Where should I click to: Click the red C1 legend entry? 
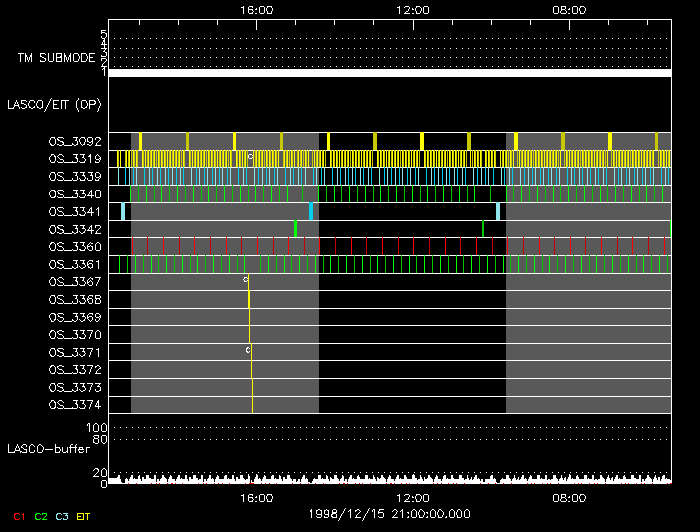18,515
